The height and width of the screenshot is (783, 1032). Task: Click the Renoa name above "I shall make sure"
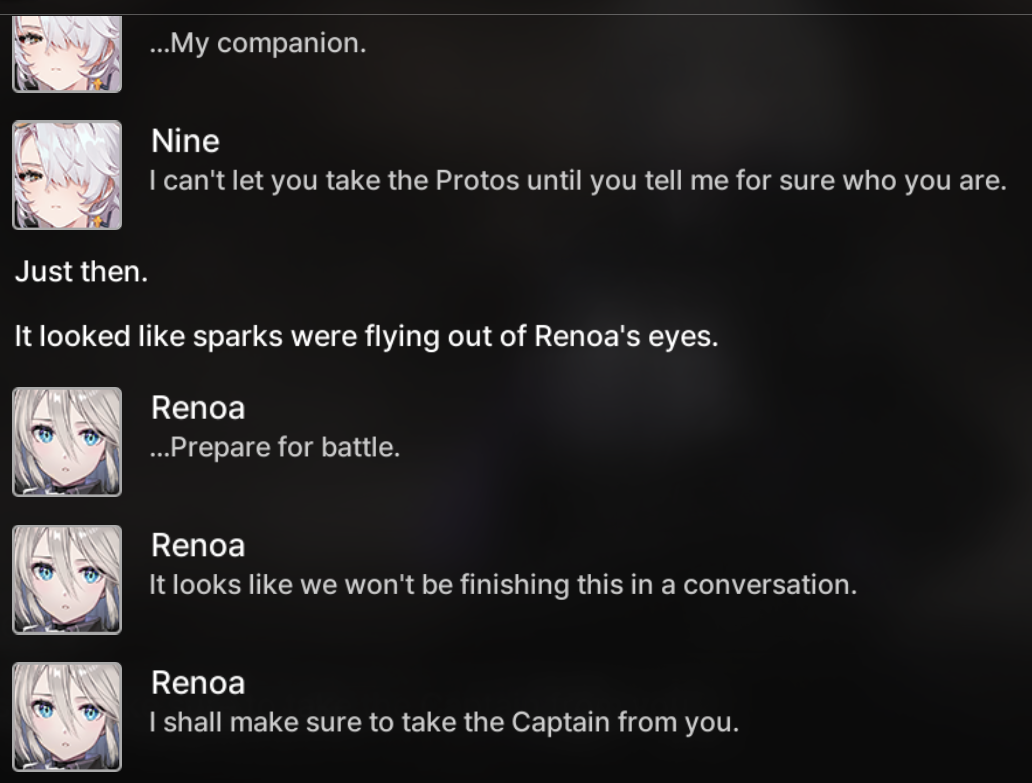coord(198,683)
